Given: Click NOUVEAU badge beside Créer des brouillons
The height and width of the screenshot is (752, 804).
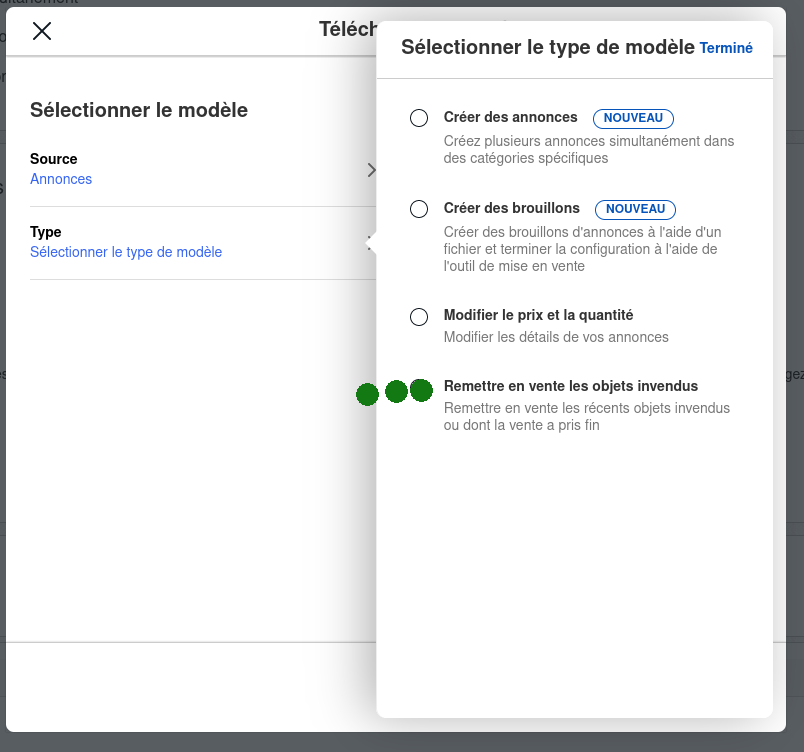Looking at the screenshot, I should [x=635, y=209].
